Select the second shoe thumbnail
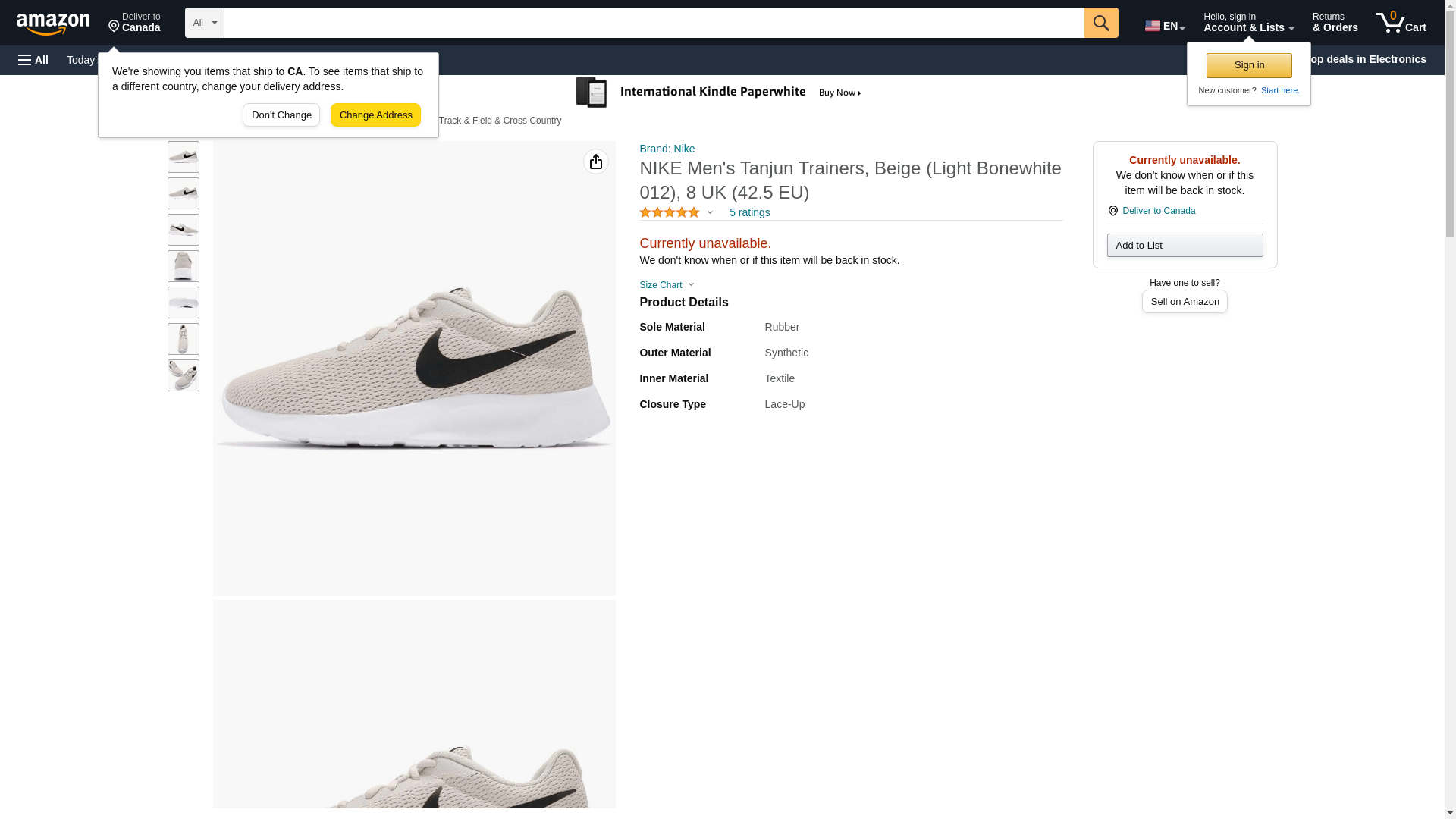This screenshot has width=1456, height=819. [x=184, y=193]
